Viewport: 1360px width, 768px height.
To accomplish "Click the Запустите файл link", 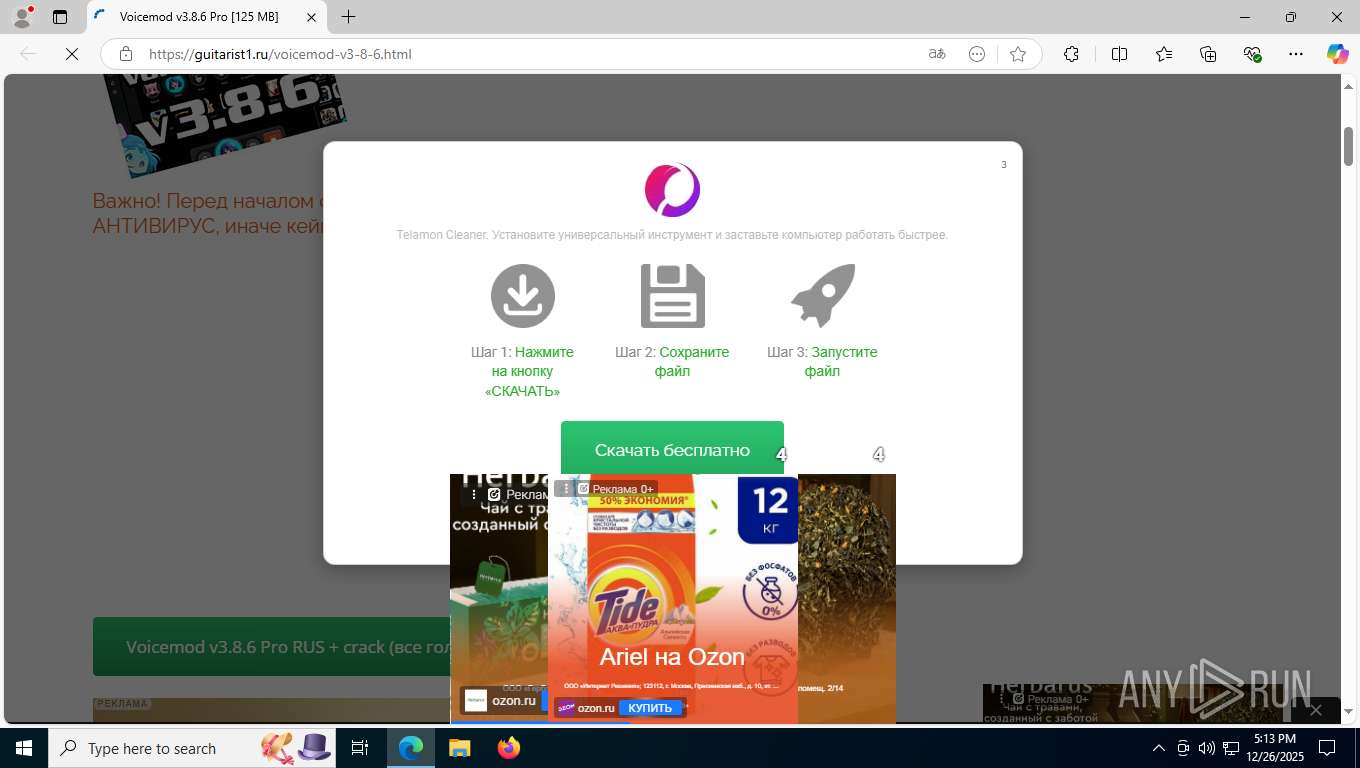I will 843,361.
